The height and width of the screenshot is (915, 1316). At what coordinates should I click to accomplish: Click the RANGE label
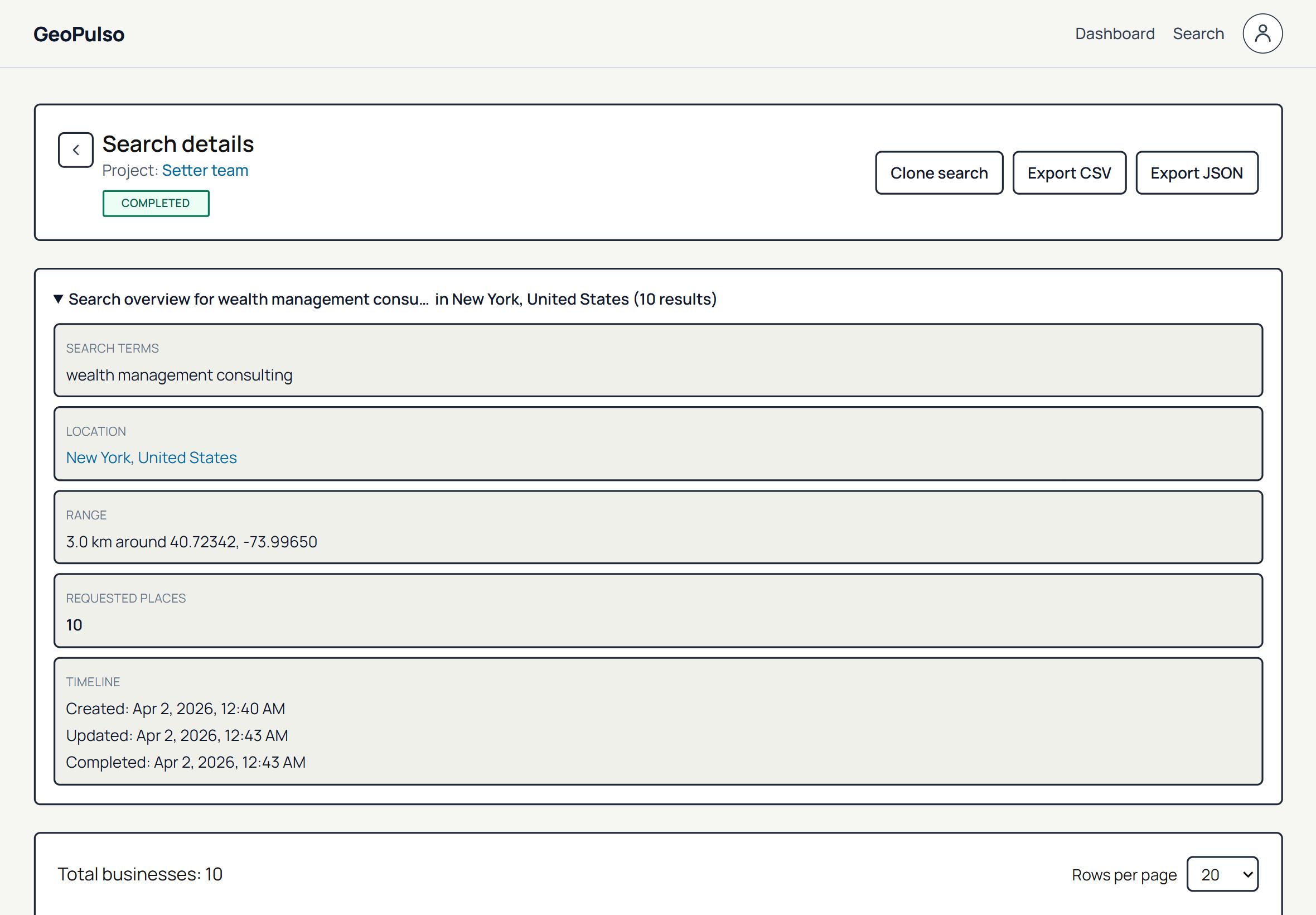86,516
